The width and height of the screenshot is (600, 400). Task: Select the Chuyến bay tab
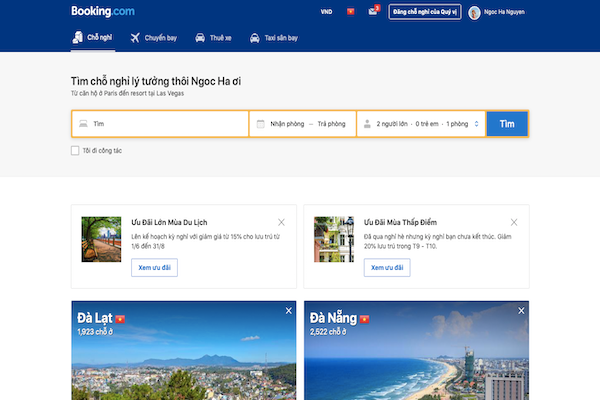(x=153, y=38)
